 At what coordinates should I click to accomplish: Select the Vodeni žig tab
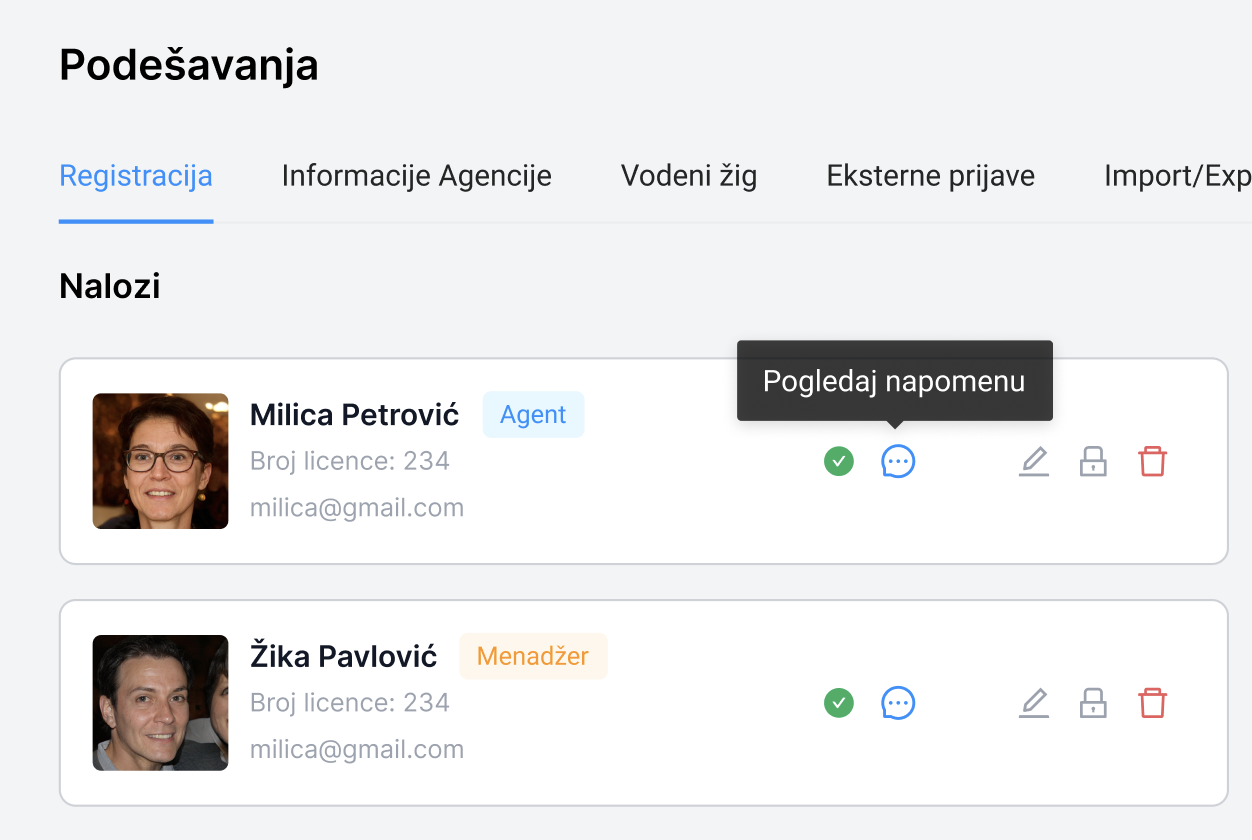click(x=689, y=176)
